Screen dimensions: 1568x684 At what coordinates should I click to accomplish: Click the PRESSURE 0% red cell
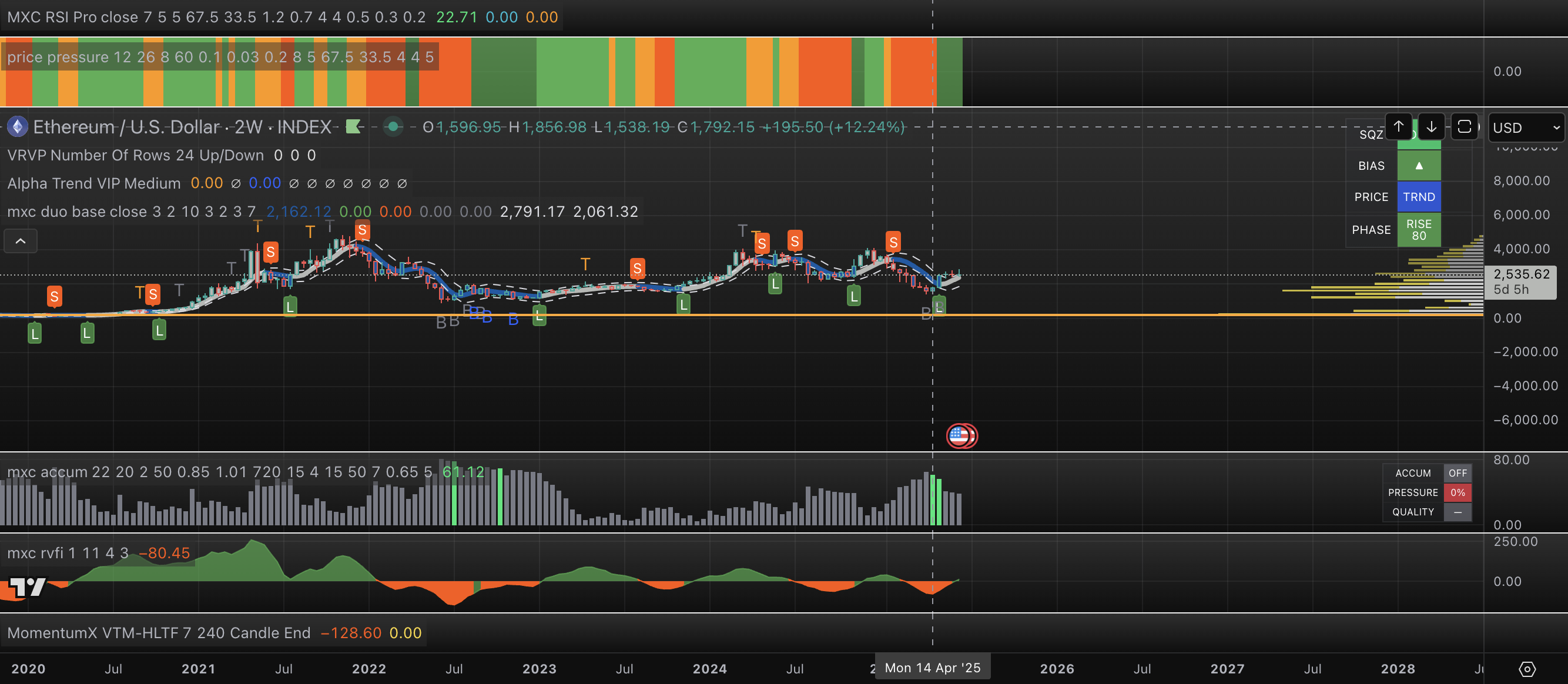pos(1458,492)
